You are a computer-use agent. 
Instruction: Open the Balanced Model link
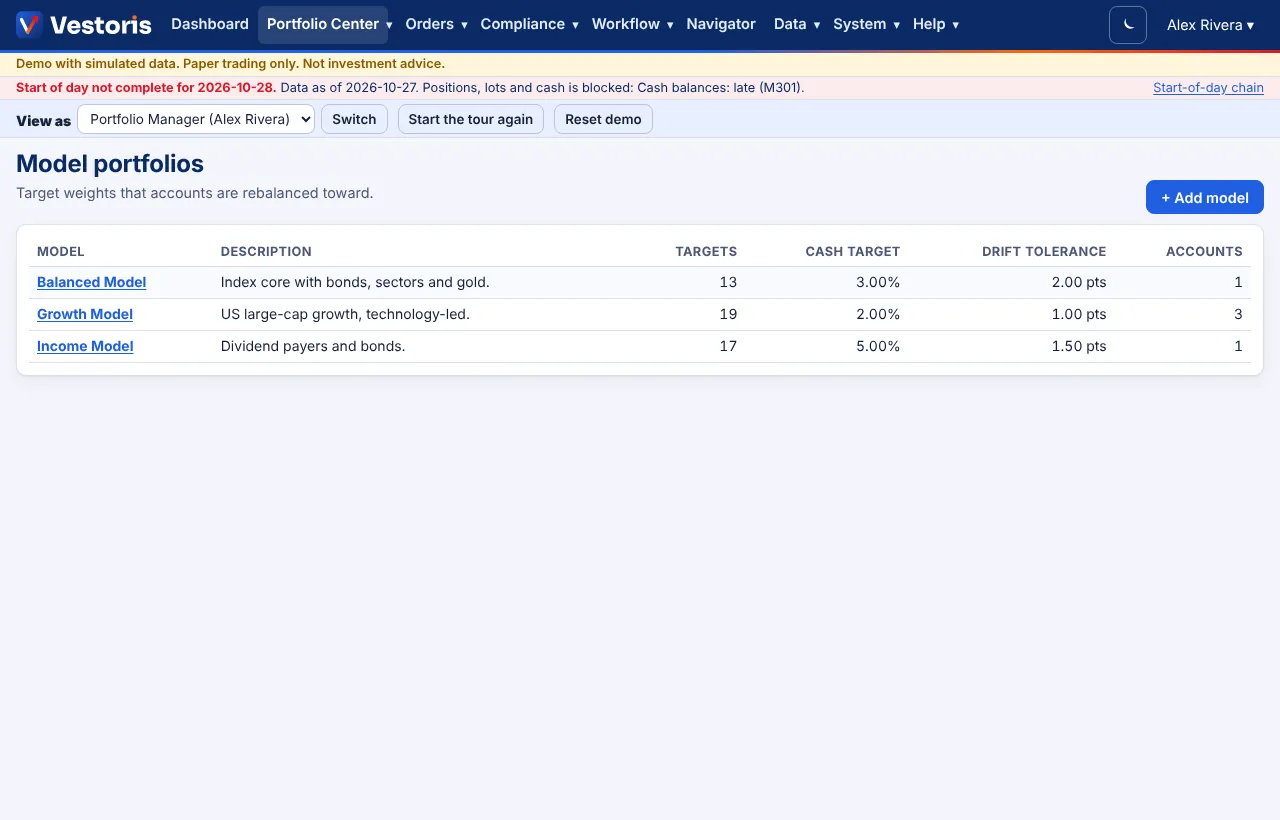tap(91, 282)
